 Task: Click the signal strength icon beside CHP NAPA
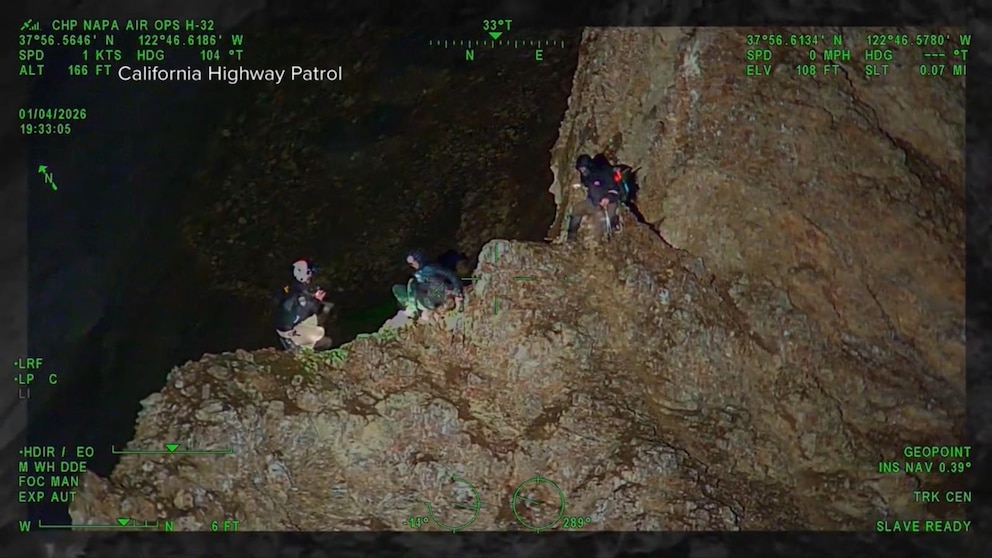(30, 25)
